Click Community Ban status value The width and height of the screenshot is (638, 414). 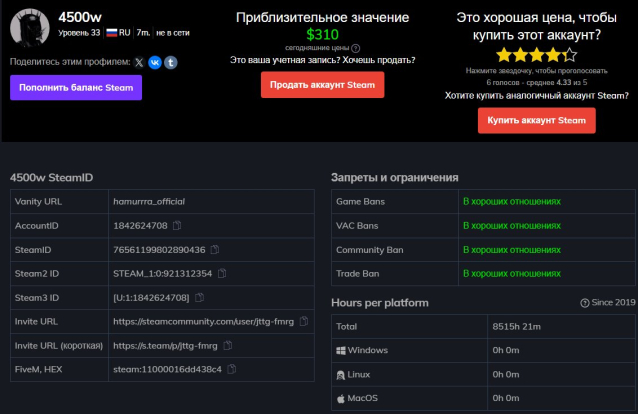[512, 250]
